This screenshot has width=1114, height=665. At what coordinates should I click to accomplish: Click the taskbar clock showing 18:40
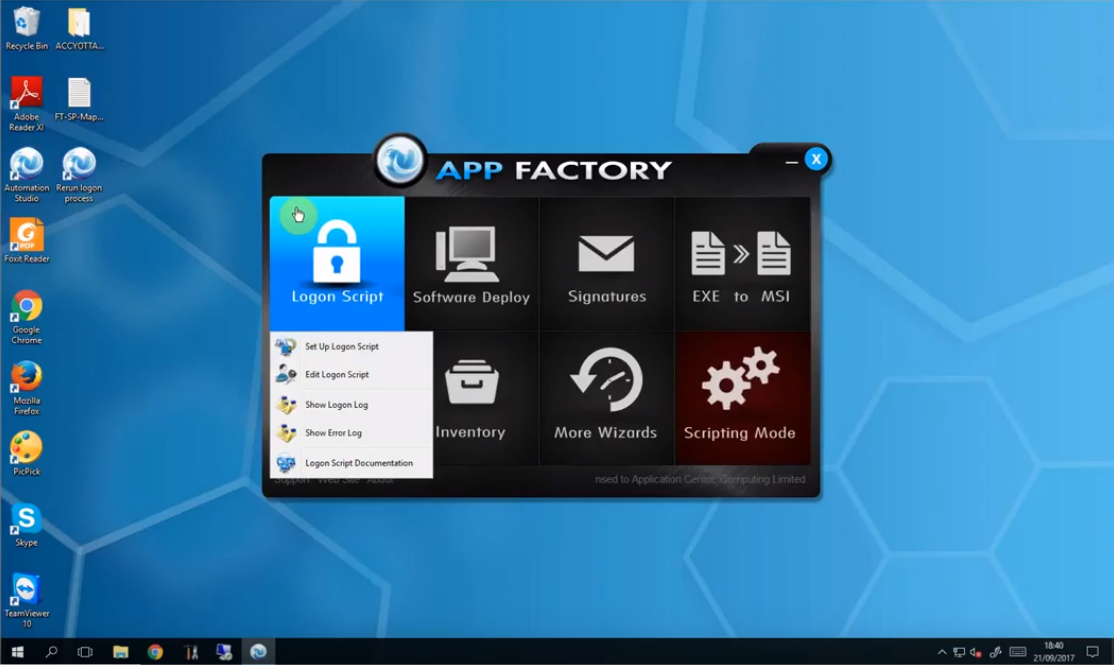[1054, 652]
